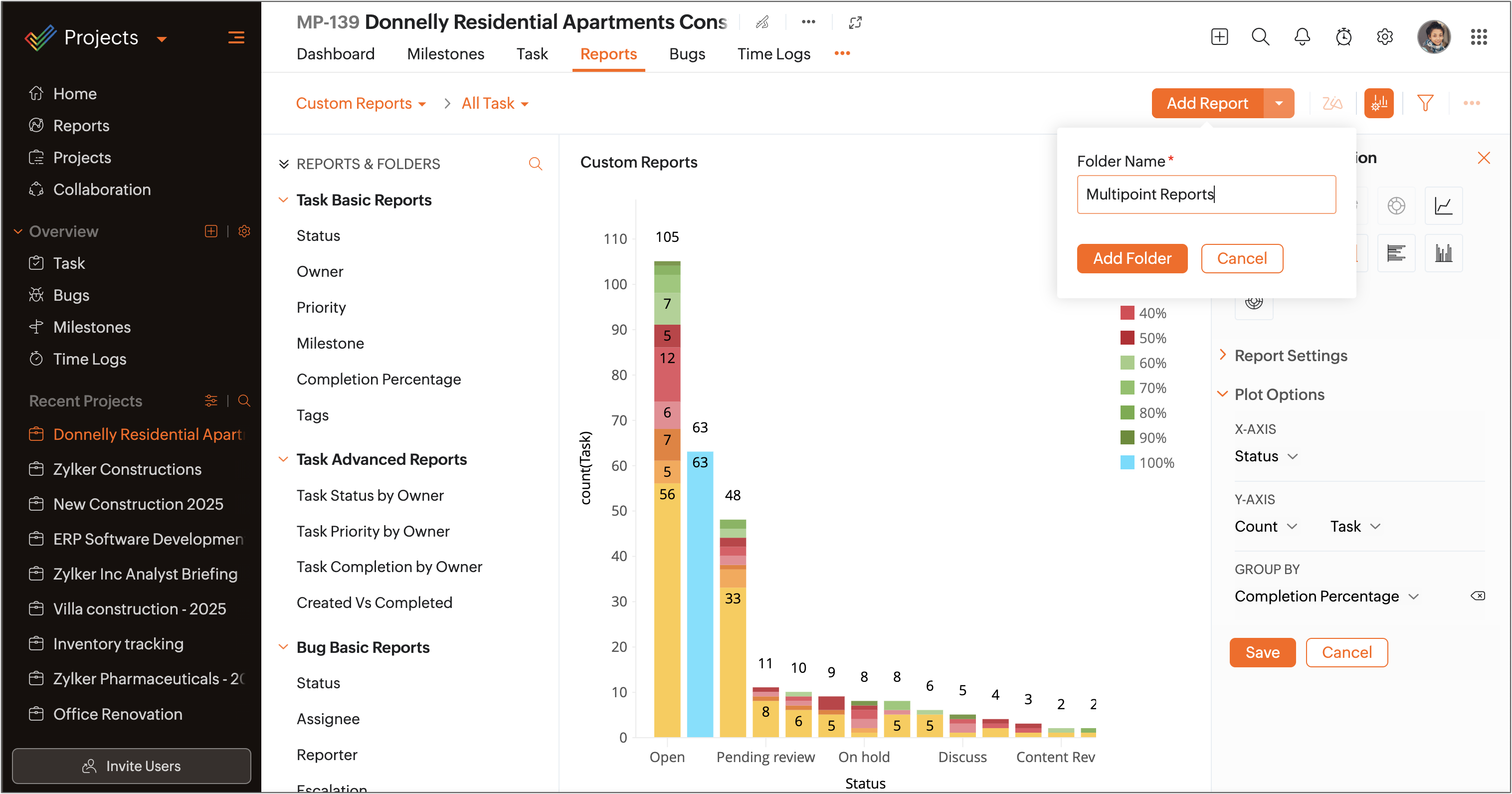The image size is (1512, 794).
Task: Click the Add Folder button
Action: pos(1132,258)
